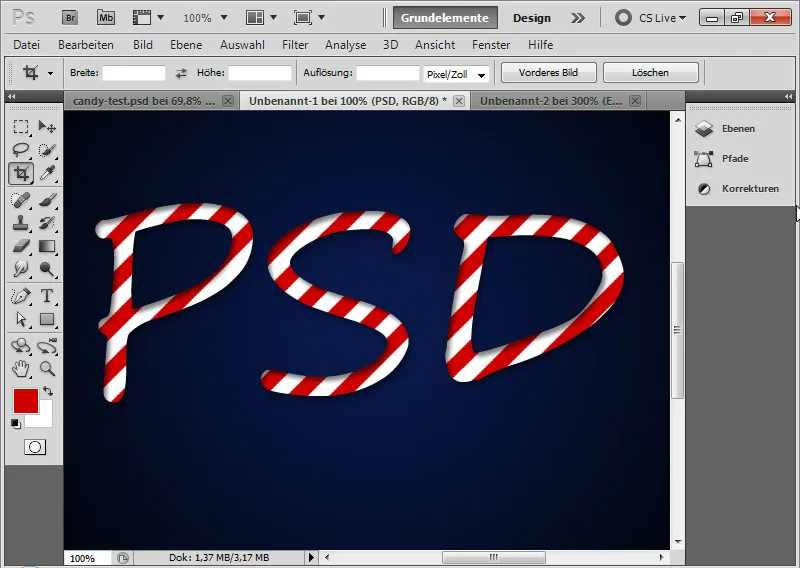This screenshot has width=800, height=568.
Task: Open the Crop tool preset picker arrow
Action: (50, 73)
